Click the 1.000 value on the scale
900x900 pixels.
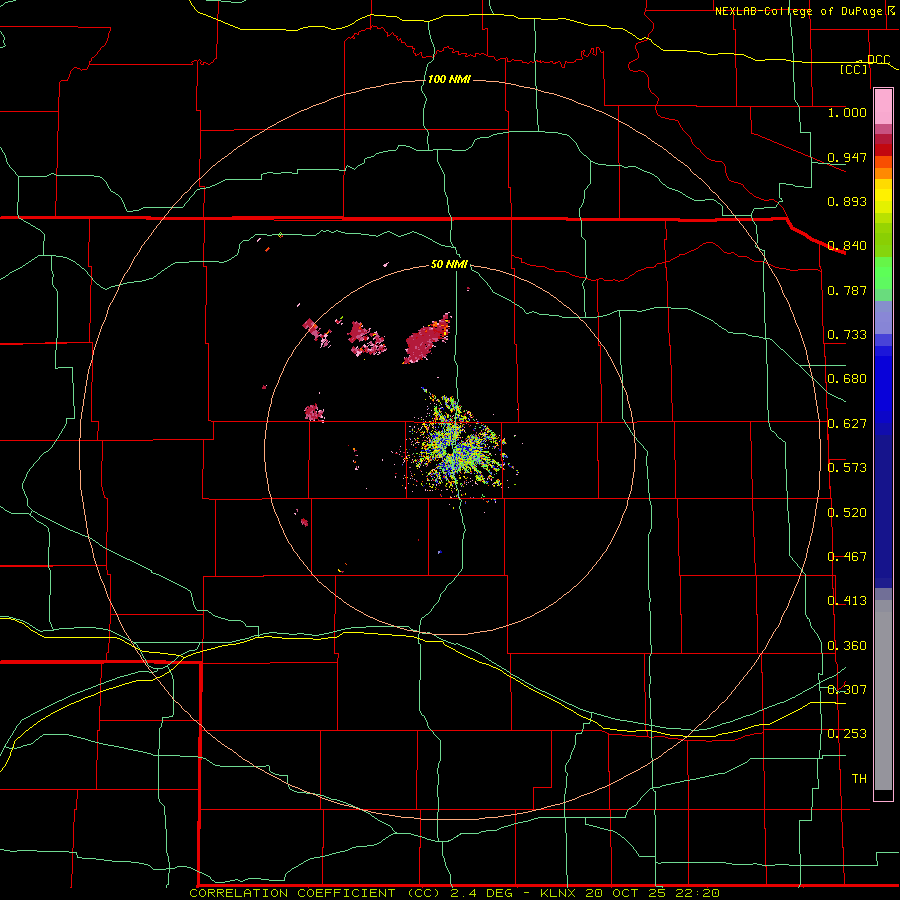(847, 112)
